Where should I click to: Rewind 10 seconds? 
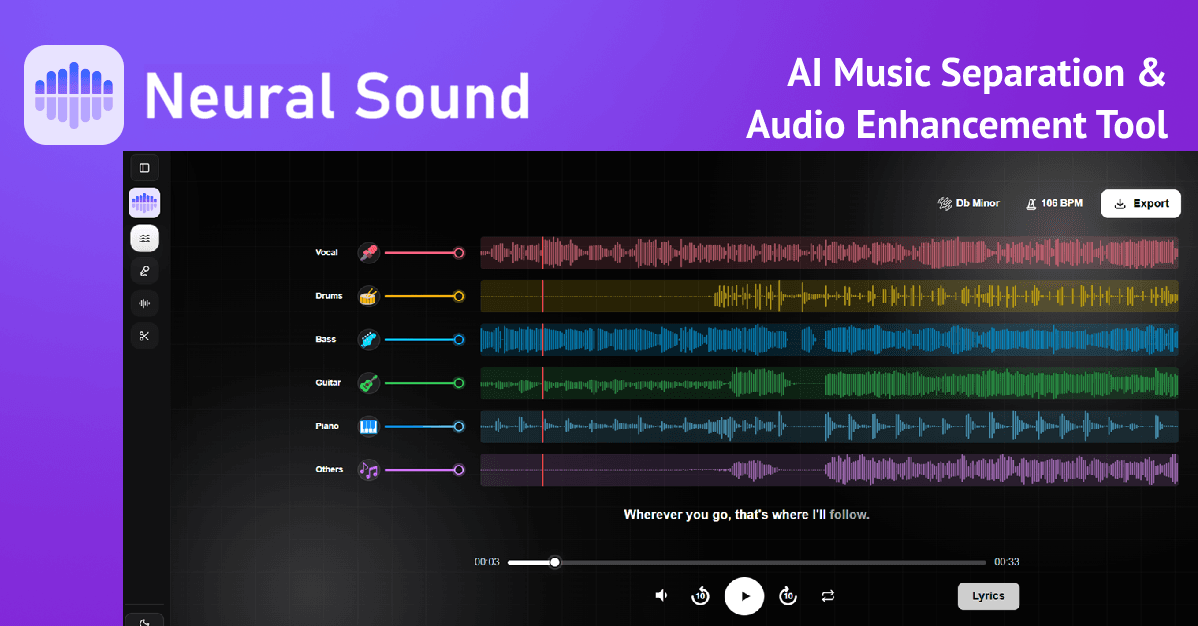point(700,595)
